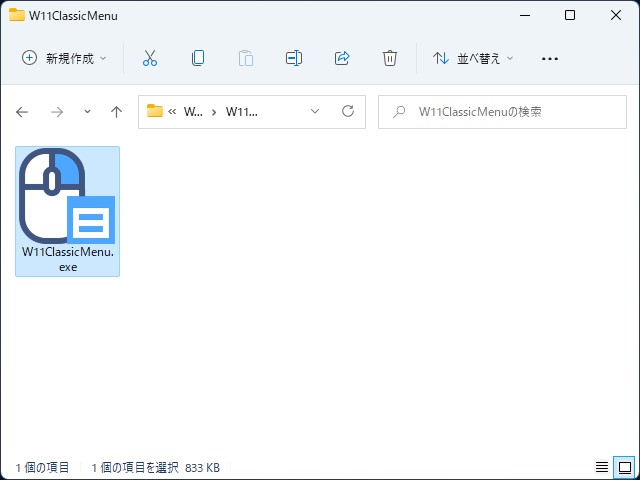Click the W11... breadcrumb in address bar

click(x=242, y=112)
